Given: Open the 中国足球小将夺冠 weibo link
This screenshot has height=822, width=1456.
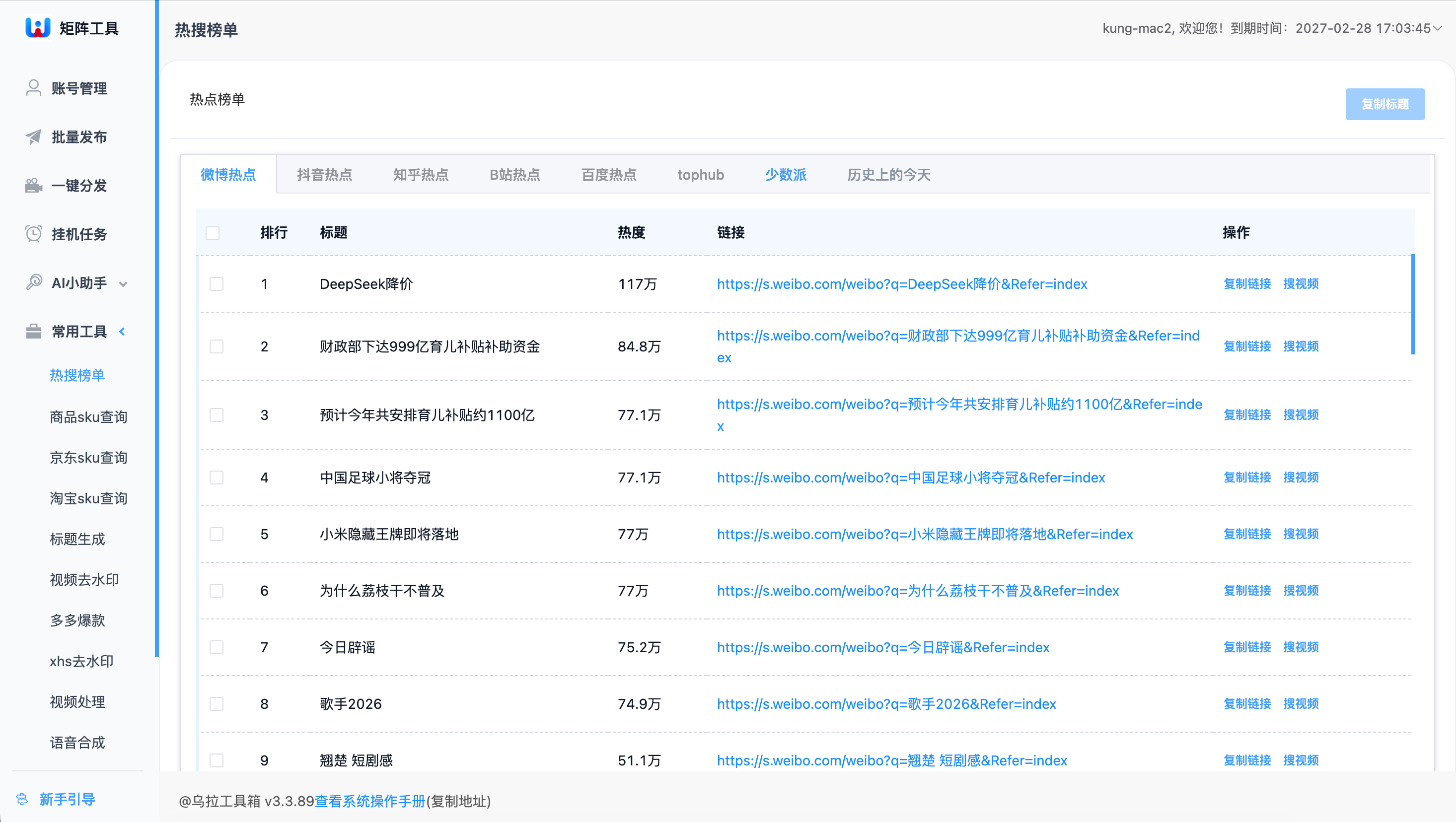Looking at the screenshot, I should coord(911,478).
